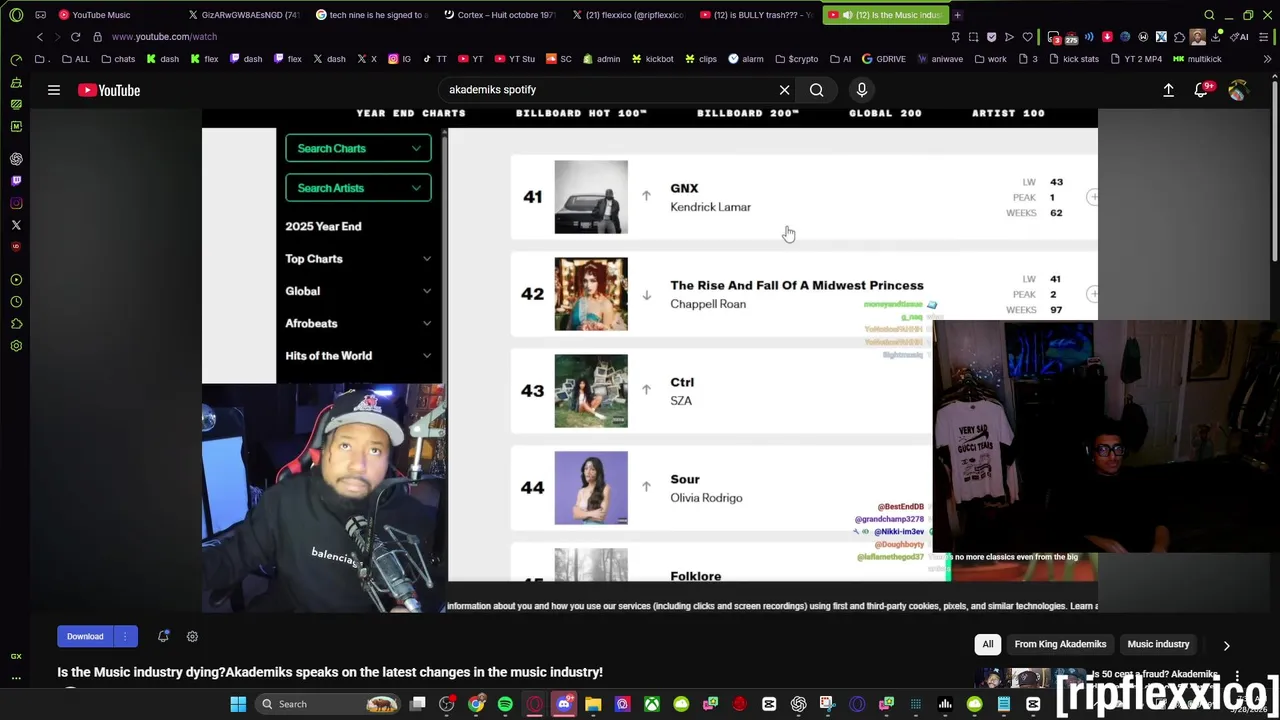This screenshot has width=1280, height=720.
Task: Expand the Search Charts dropdown
Action: [x=358, y=148]
